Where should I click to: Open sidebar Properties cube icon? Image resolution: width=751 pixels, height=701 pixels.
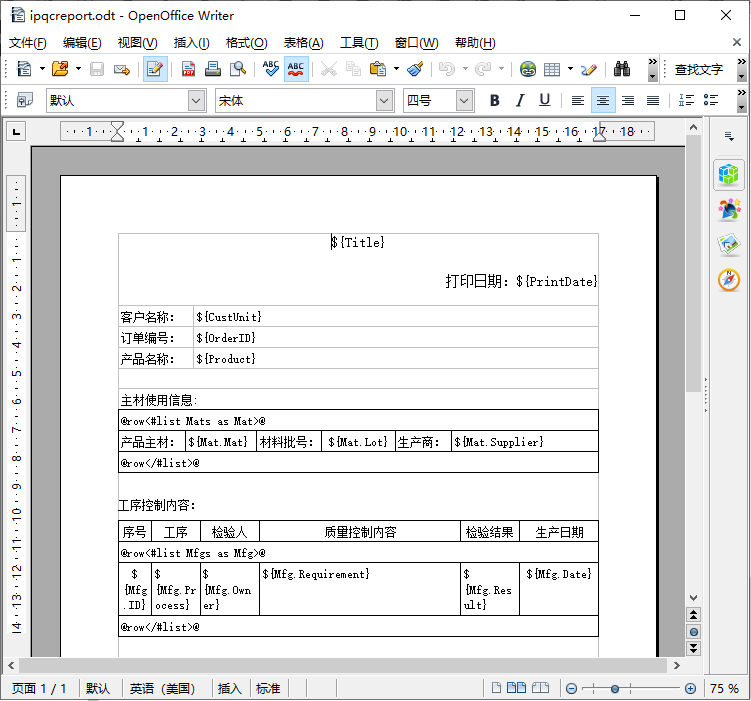728,174
